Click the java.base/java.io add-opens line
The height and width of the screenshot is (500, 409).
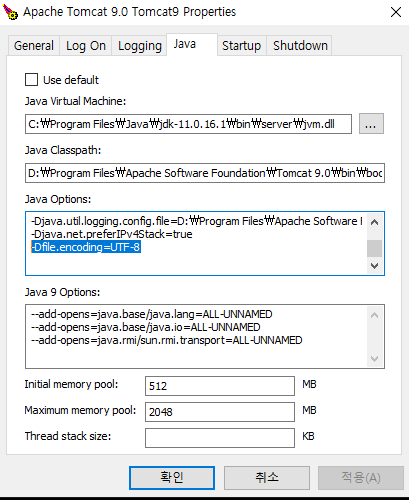pos(146,327)
